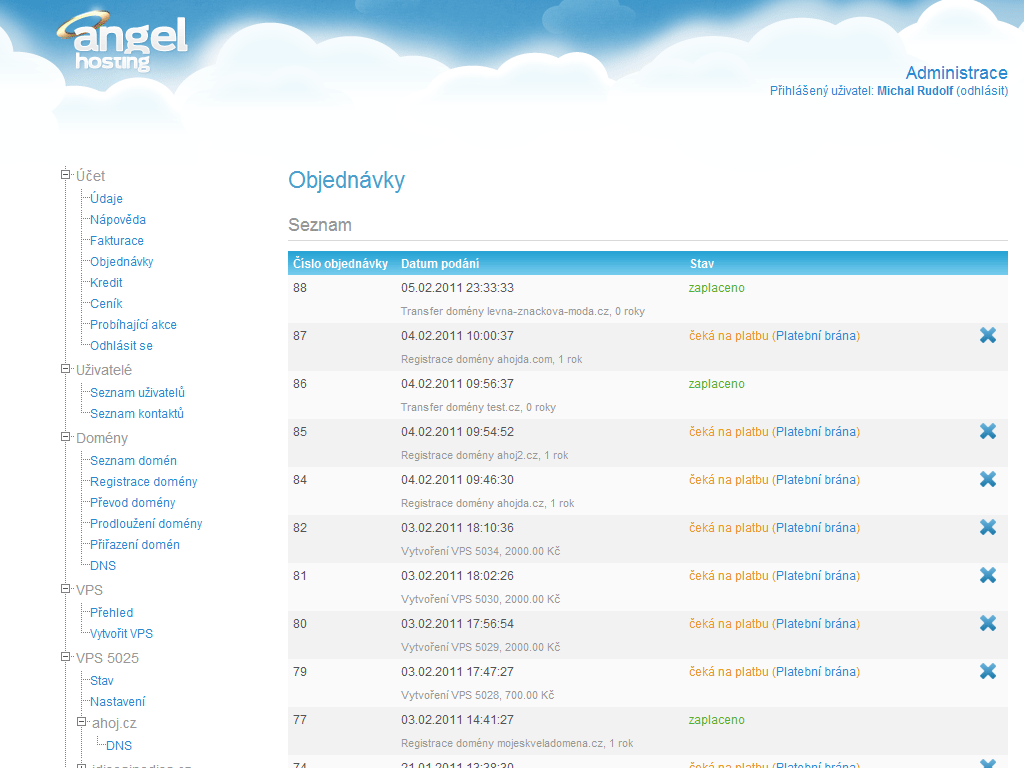Click delete icon for order 82
The image size is (1024, 768).
coord(987,527)
